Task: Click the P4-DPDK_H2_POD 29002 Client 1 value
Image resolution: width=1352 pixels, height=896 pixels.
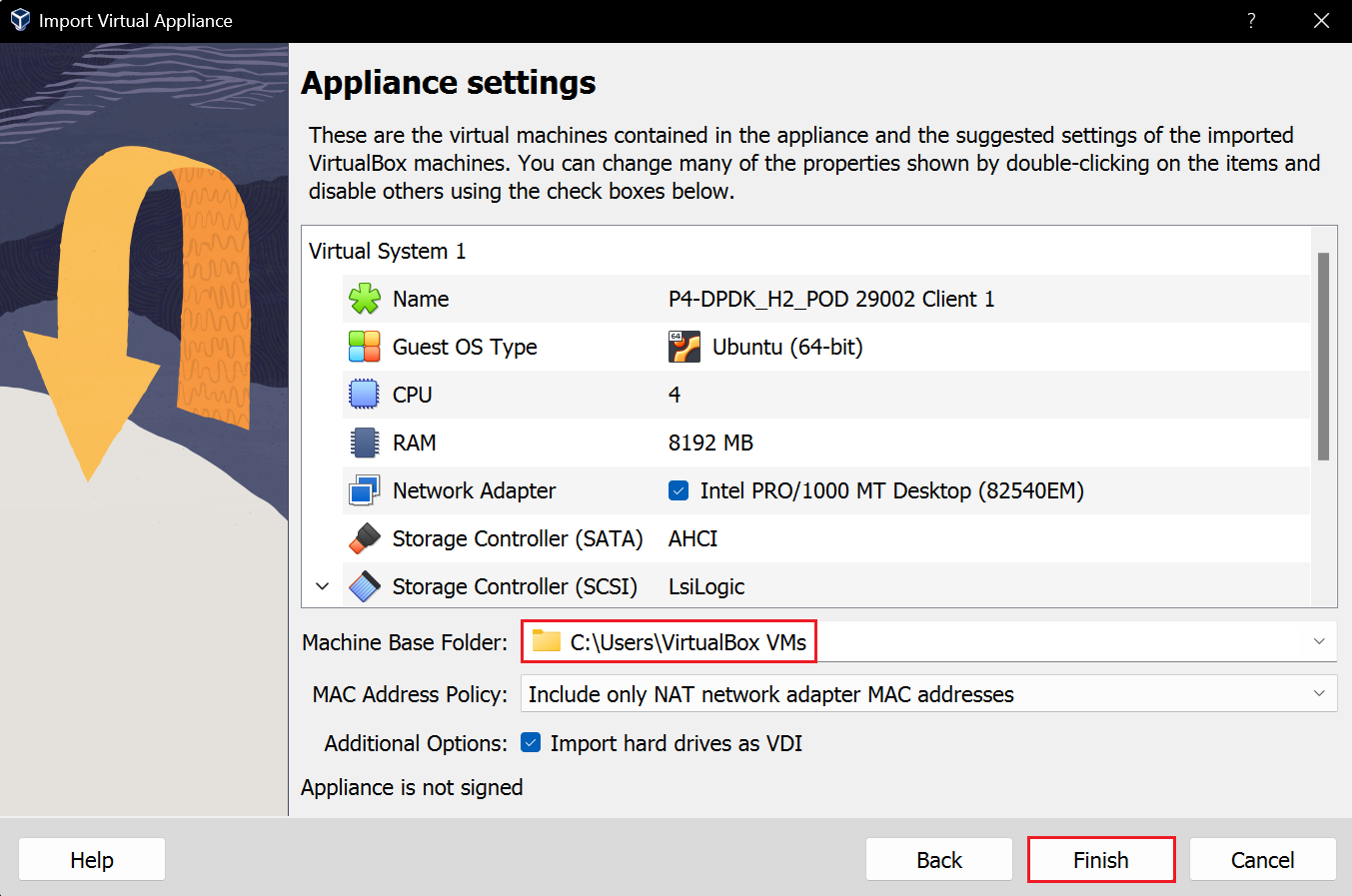Action: pos(831,299)
